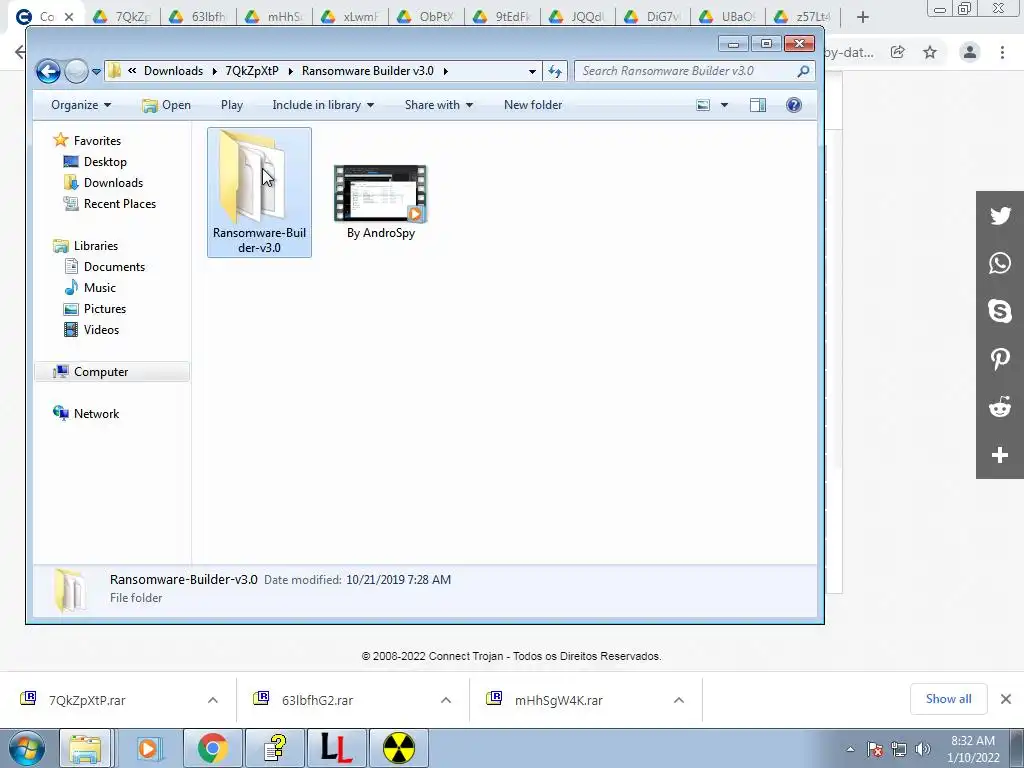1024x768 pixels.
Task: Select Favorites in the navigation pane
Action: [97, 140]
